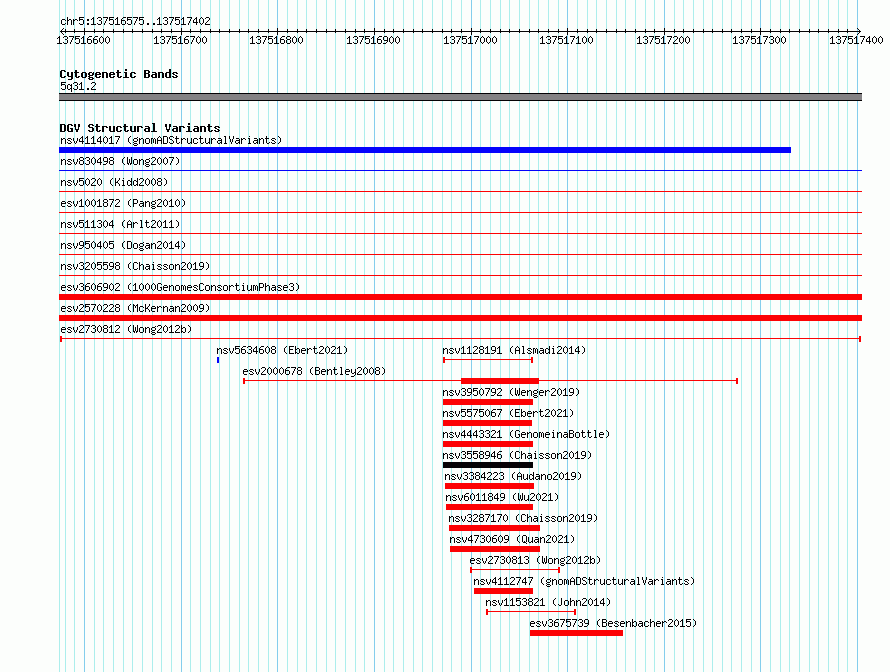This screenshot has height=672, width=890.
Task: Select the red nsv5575067 variant bar
Action: 488,423
